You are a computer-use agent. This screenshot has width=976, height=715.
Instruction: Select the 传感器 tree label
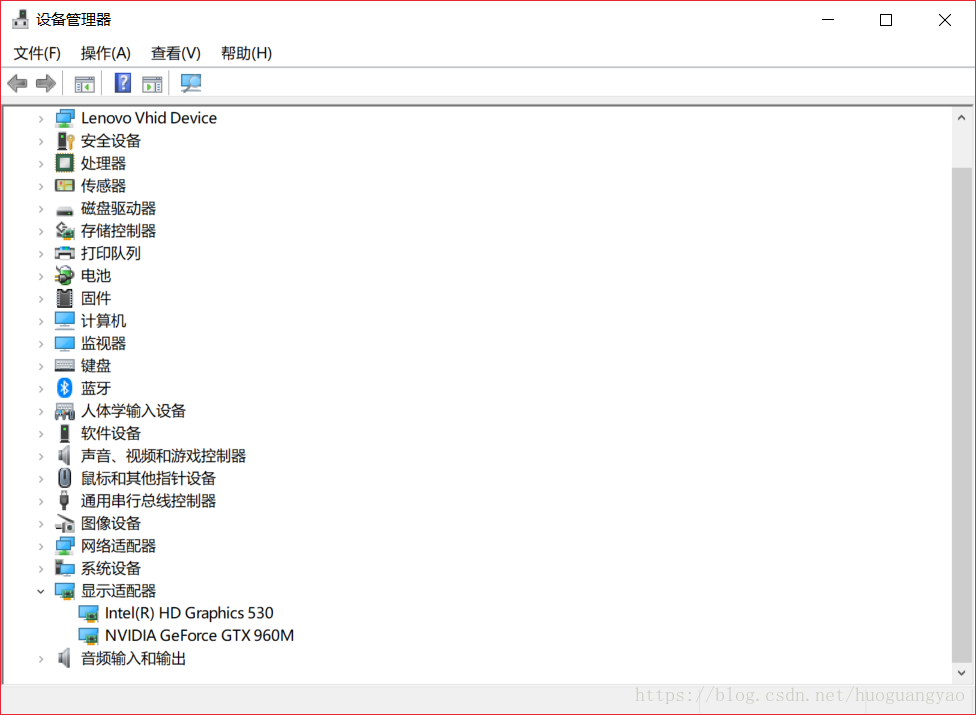[103, 185]
